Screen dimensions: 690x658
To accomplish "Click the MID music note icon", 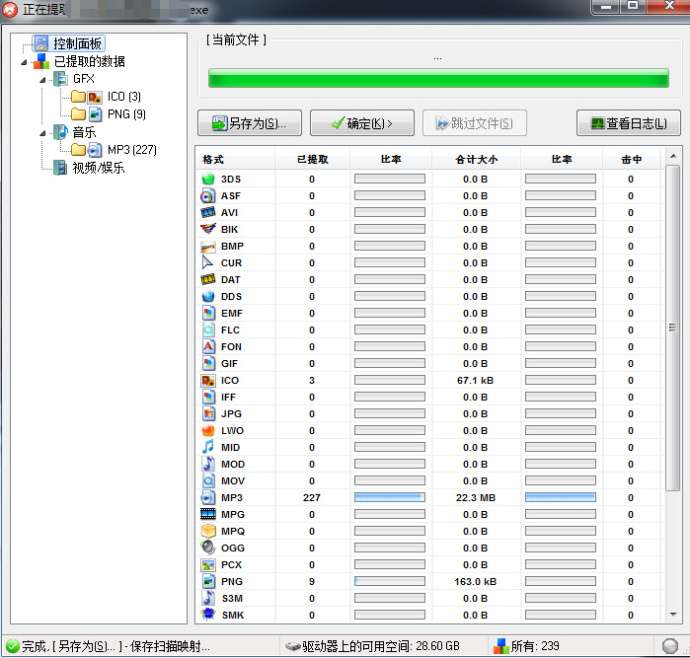I will [x=208, y=447].
